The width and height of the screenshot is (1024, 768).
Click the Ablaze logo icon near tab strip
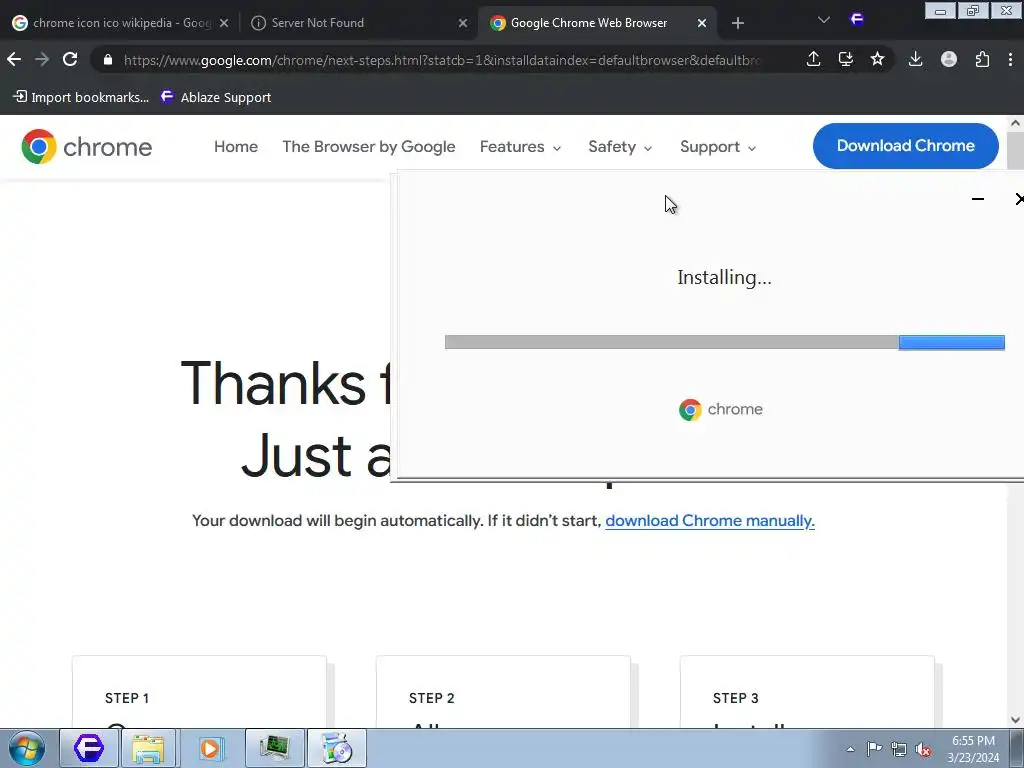tap(857, 20)
